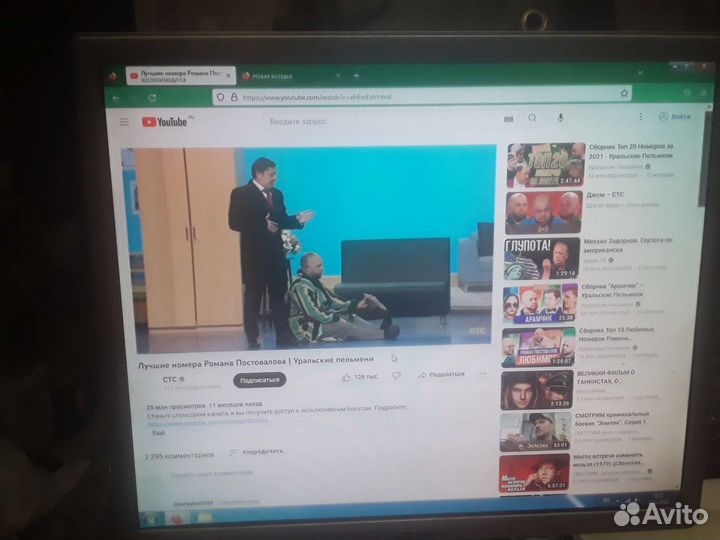Open the YouTube hamburger guide menu

[x=124, y=122]
